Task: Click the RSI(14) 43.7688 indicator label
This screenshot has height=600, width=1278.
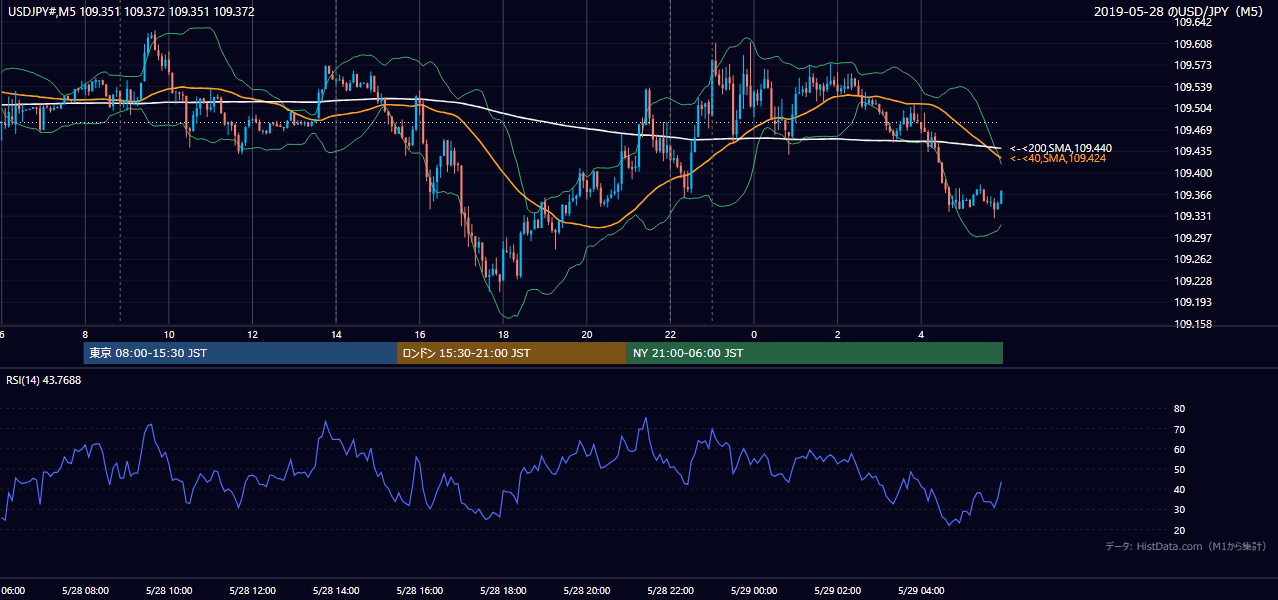Action: (44, 380)
